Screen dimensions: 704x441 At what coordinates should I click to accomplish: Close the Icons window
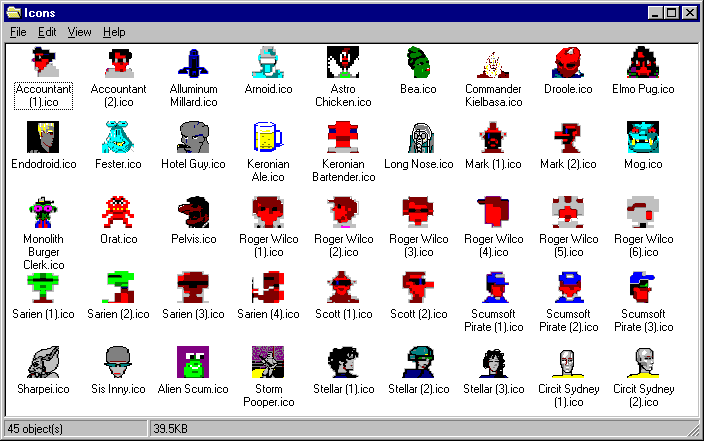[689, 13]
